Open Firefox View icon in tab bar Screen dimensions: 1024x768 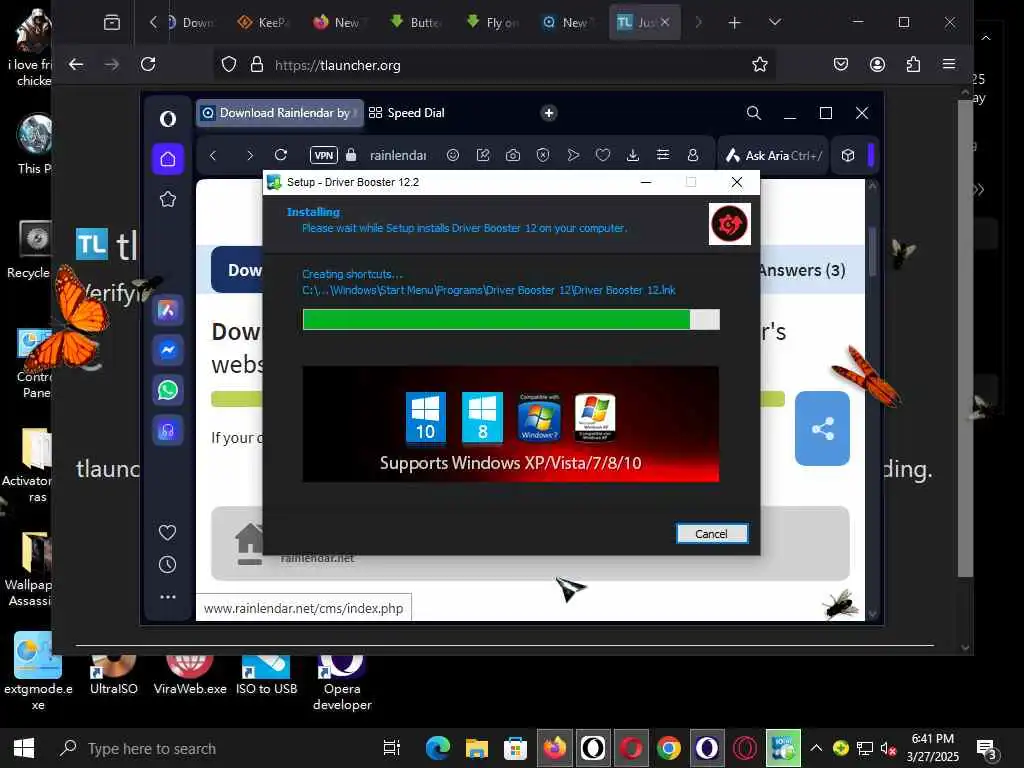pyautogui.click(x=112, y=23)
